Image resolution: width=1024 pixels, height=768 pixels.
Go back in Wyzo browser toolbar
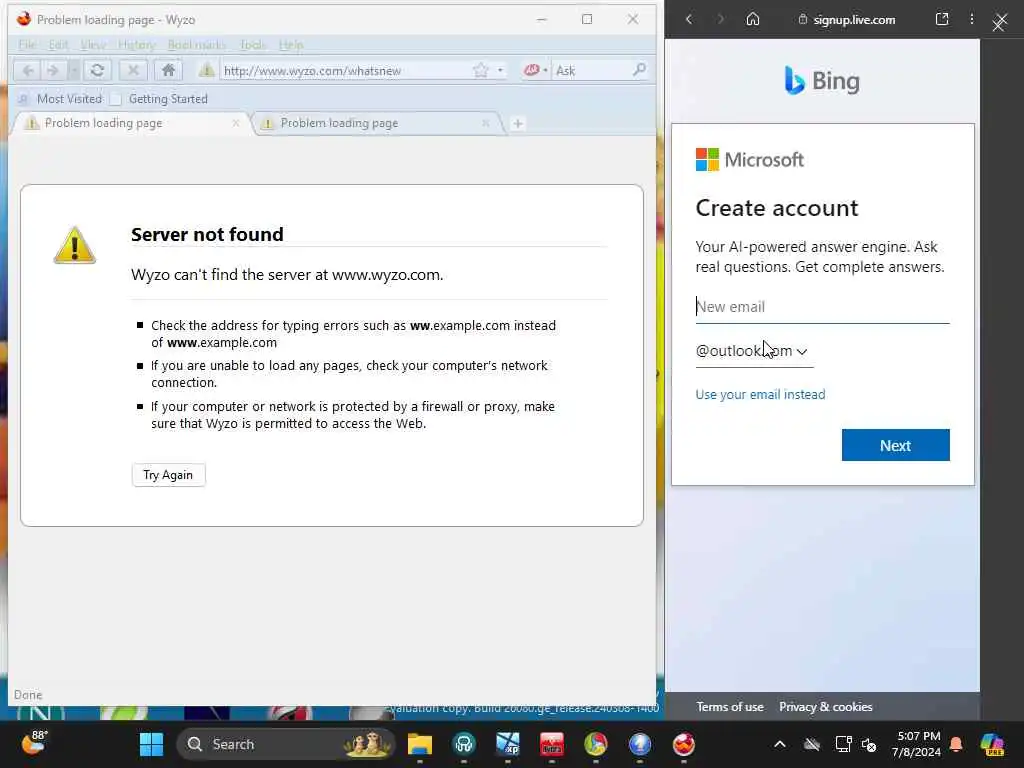click(x=28, y=71)
